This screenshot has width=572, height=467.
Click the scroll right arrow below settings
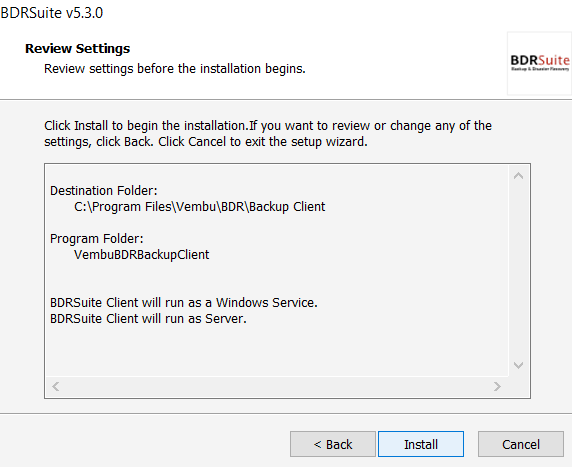tap(497, 386)
